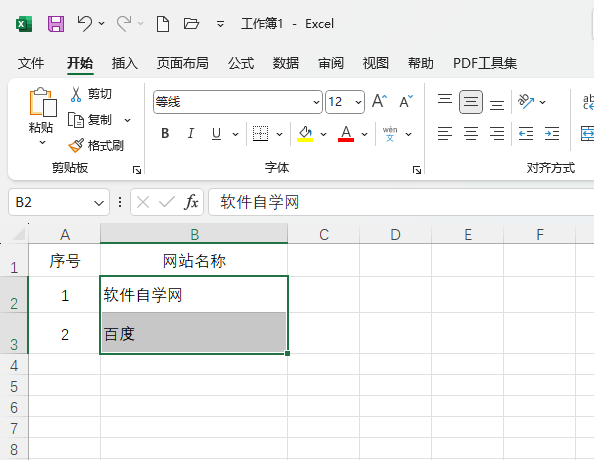
Task: Decrease indent in alignment group
Action: pos(526,134)
